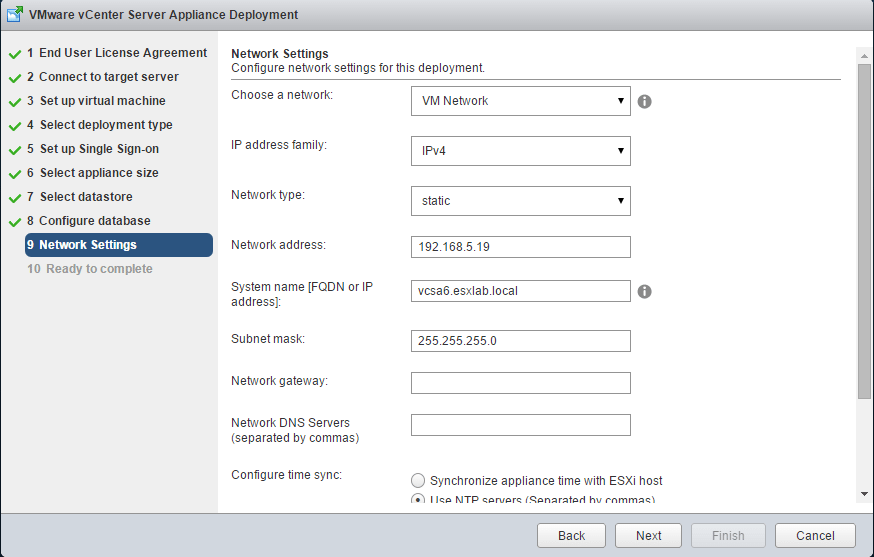Click the System name FQDN input field
This screenshot has height=557, width=874.
tap(521, 291)
